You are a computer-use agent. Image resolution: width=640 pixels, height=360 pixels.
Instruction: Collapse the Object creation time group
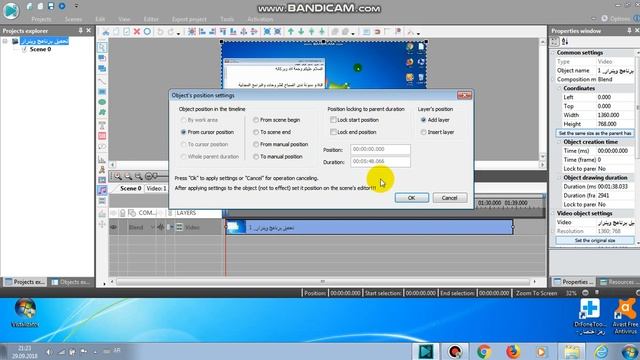[560, 142]
